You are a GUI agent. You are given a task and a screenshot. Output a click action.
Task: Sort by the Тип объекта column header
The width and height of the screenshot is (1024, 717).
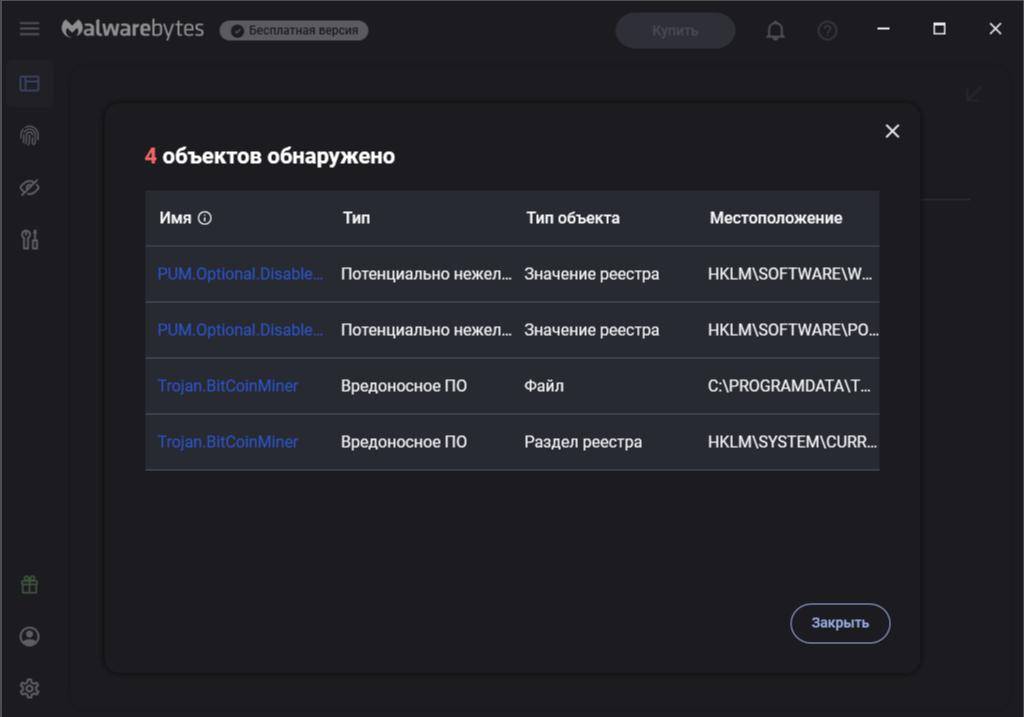(x=573, y=218)
